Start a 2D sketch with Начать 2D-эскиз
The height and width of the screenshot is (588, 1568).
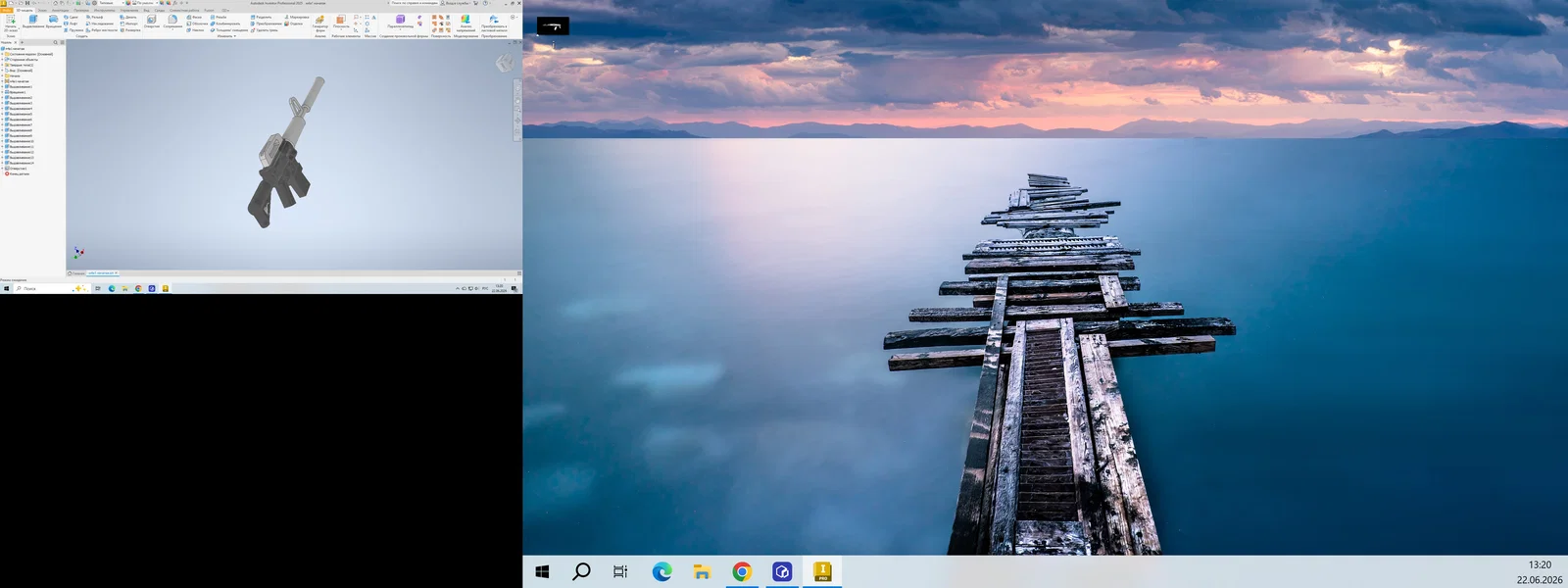11,23
